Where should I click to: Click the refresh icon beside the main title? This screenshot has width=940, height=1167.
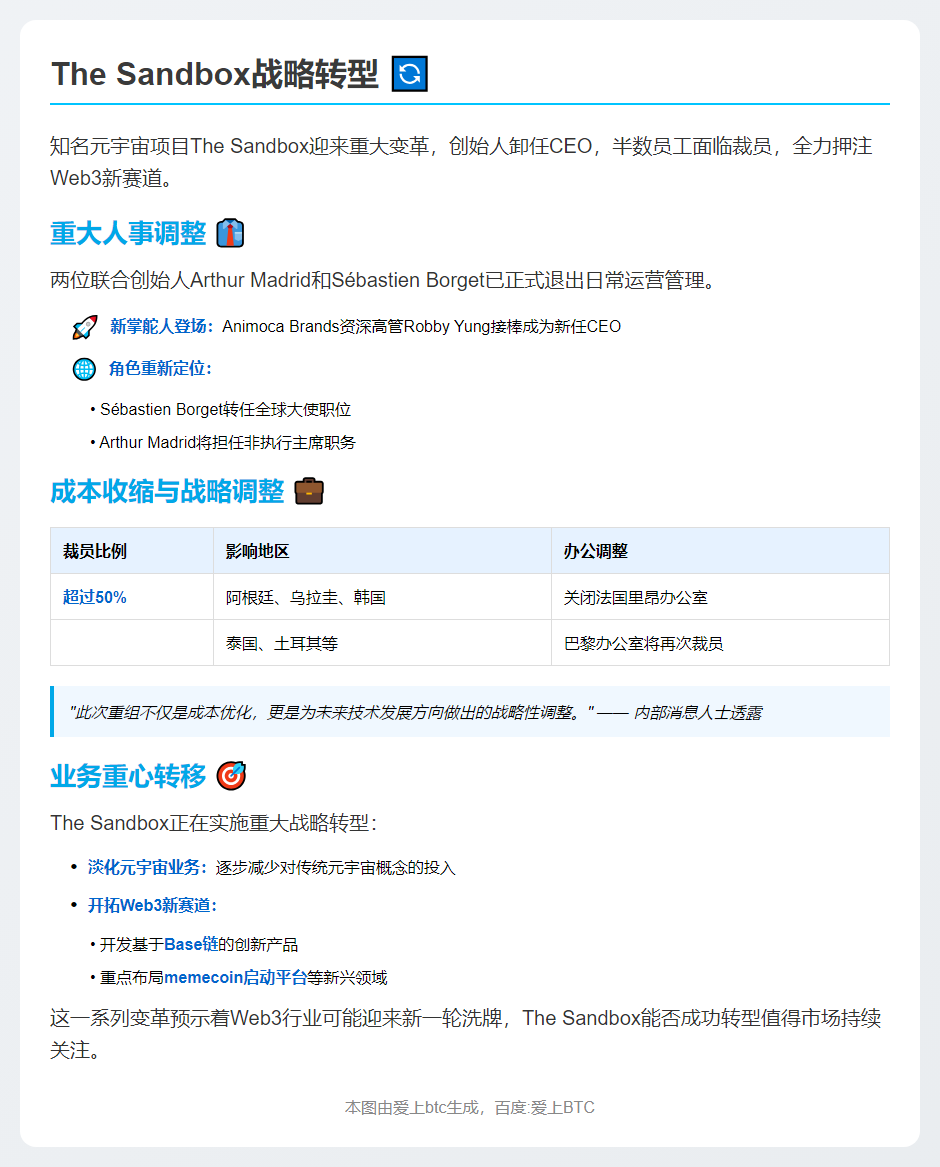[x=407, y=73]
